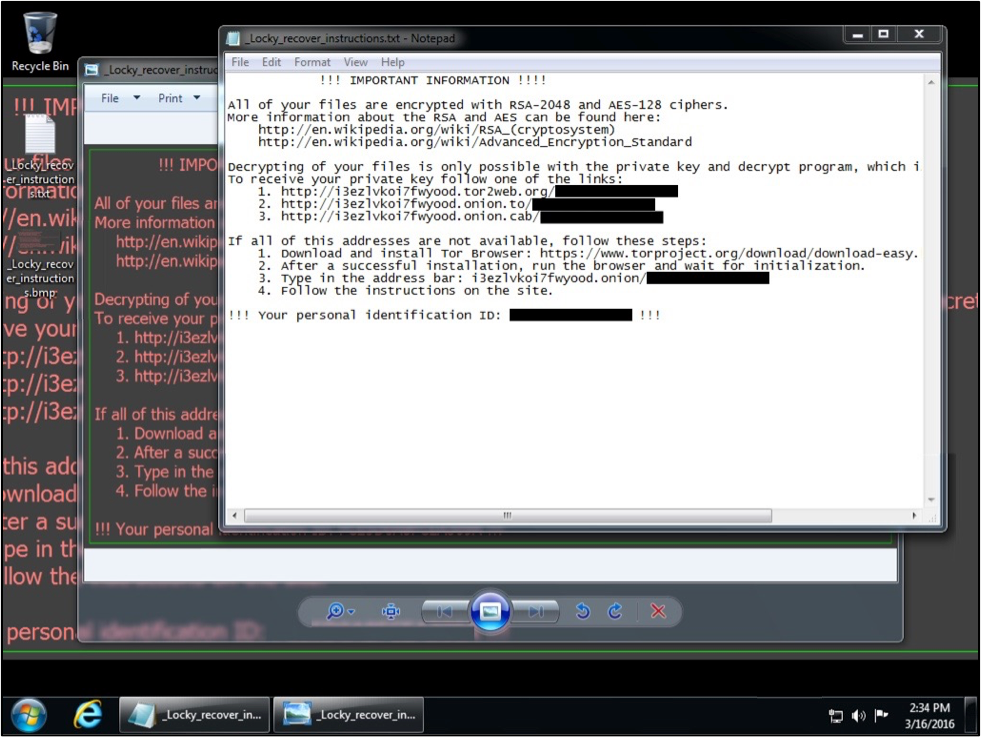
Task: Click the Notepad horizontal scrollbar thumb
Action: coord(507,516)
